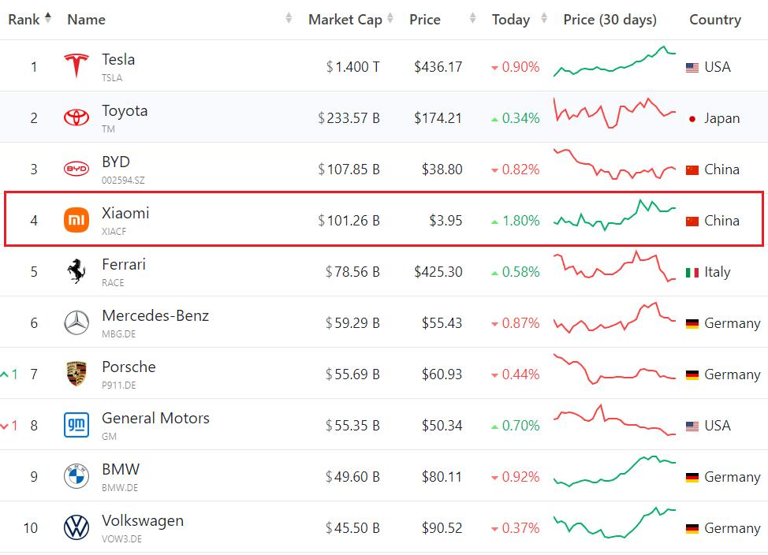Screen dimensions: 768x555
Task: Sort by Today change using its sort arrows
Action: 544,18
